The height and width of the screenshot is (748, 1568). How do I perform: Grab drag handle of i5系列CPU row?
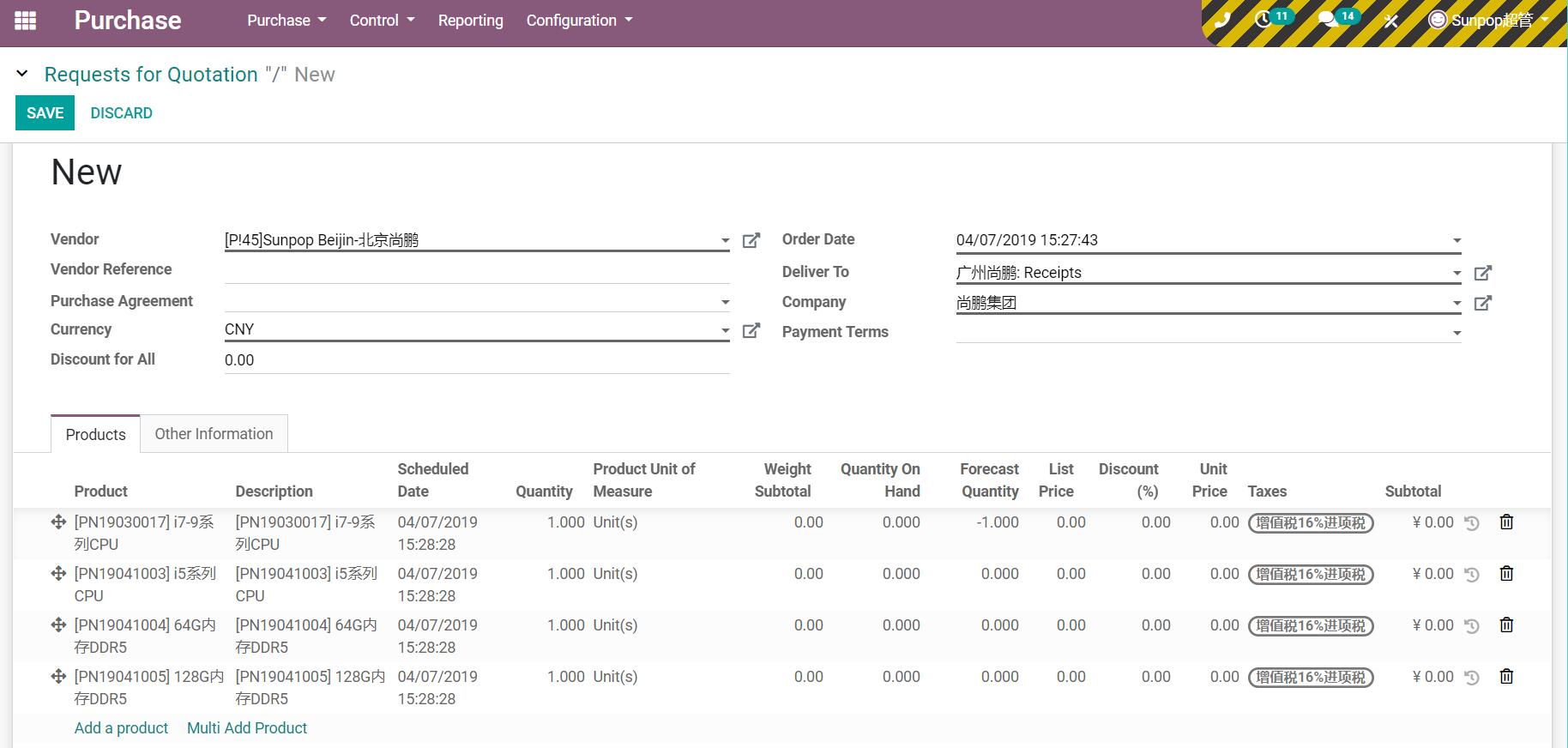click(x=58, y=573)
